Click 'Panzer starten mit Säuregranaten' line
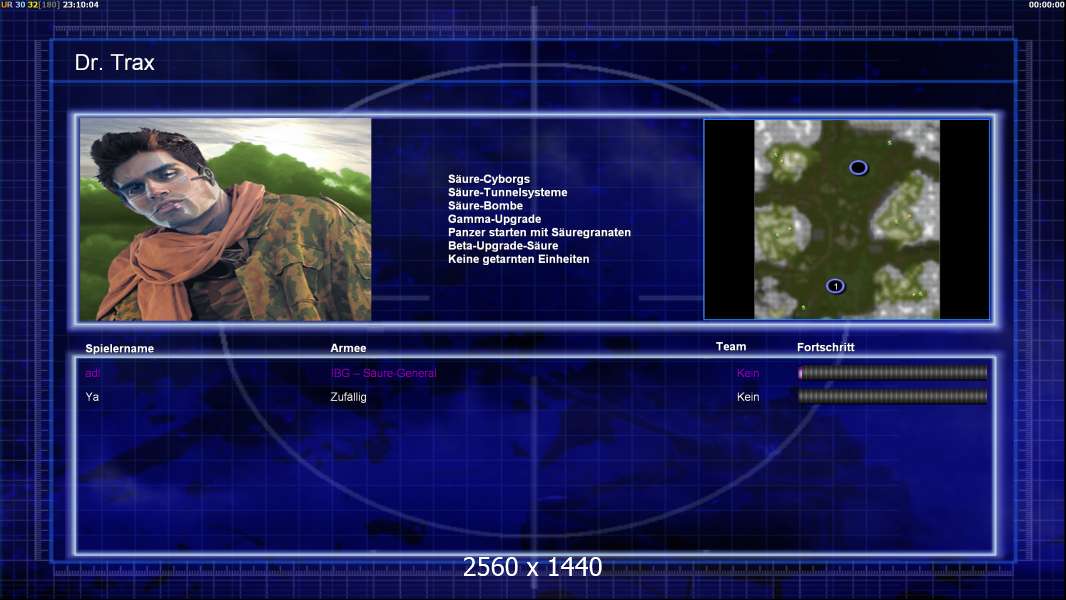 539,232
